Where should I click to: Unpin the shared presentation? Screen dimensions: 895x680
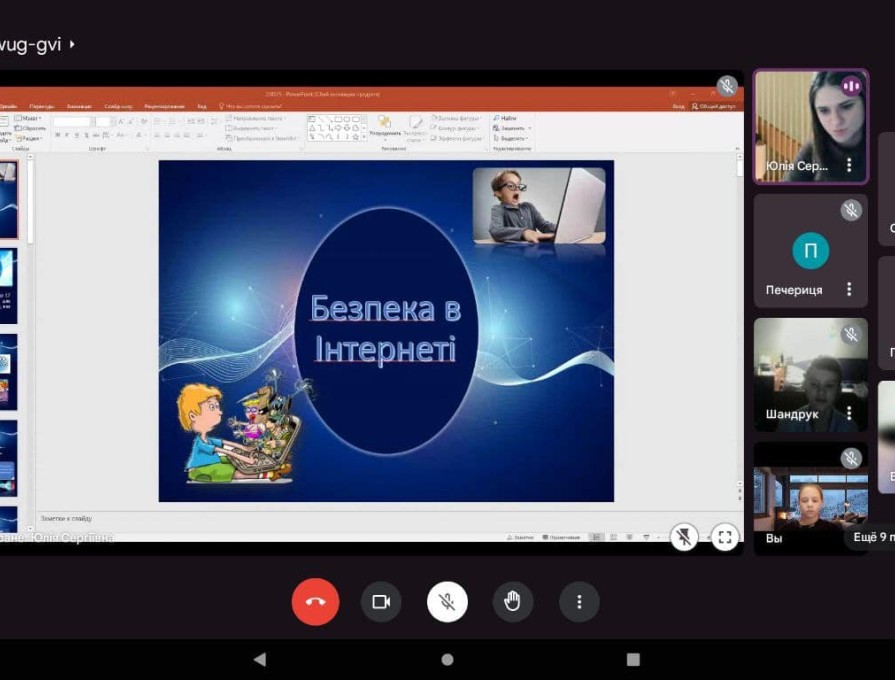click(x=683, y=537)
